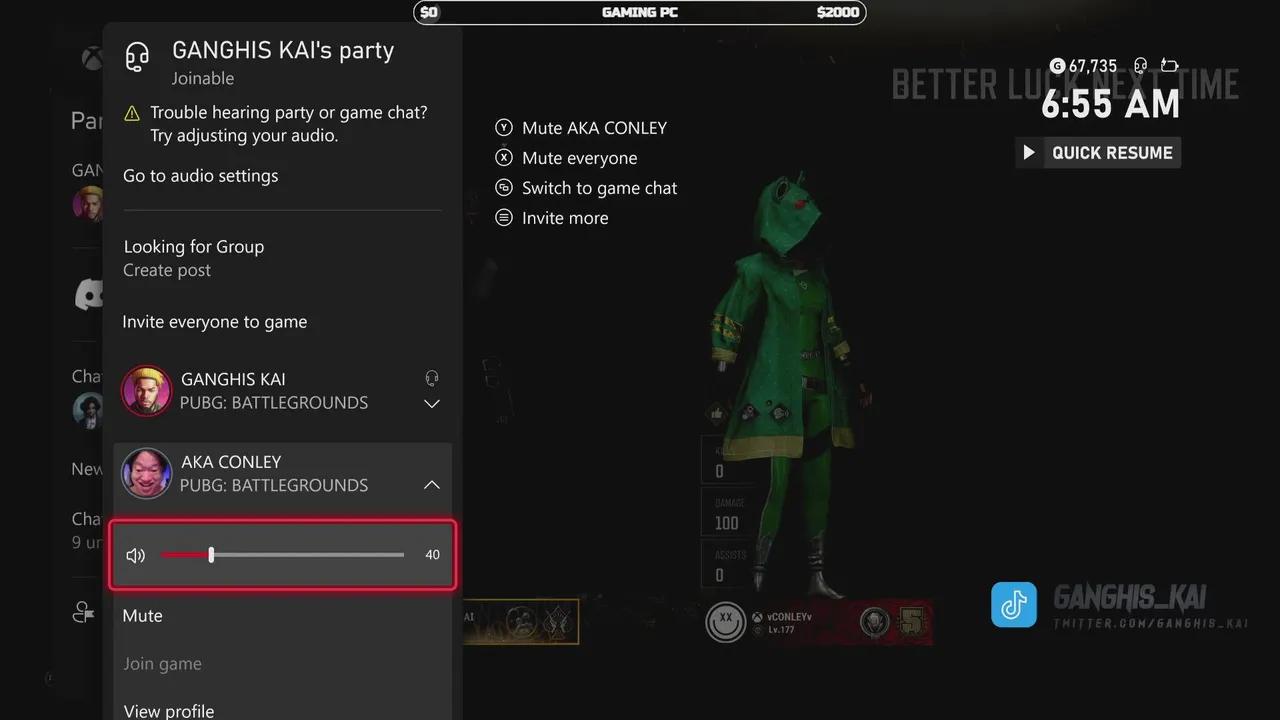Click the headset icon beside GANGHIS KAI

click(432, 378)
